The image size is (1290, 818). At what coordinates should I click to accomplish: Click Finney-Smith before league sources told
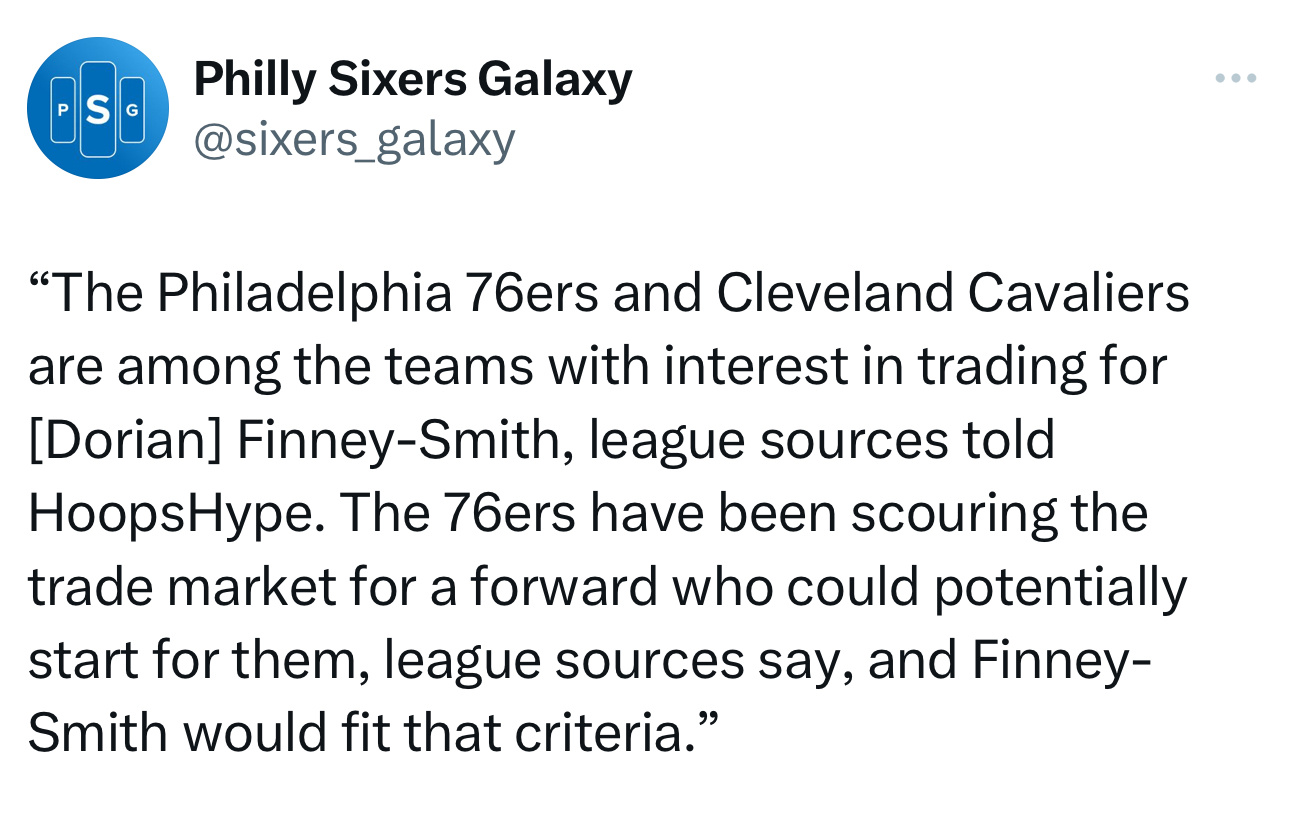405,440
